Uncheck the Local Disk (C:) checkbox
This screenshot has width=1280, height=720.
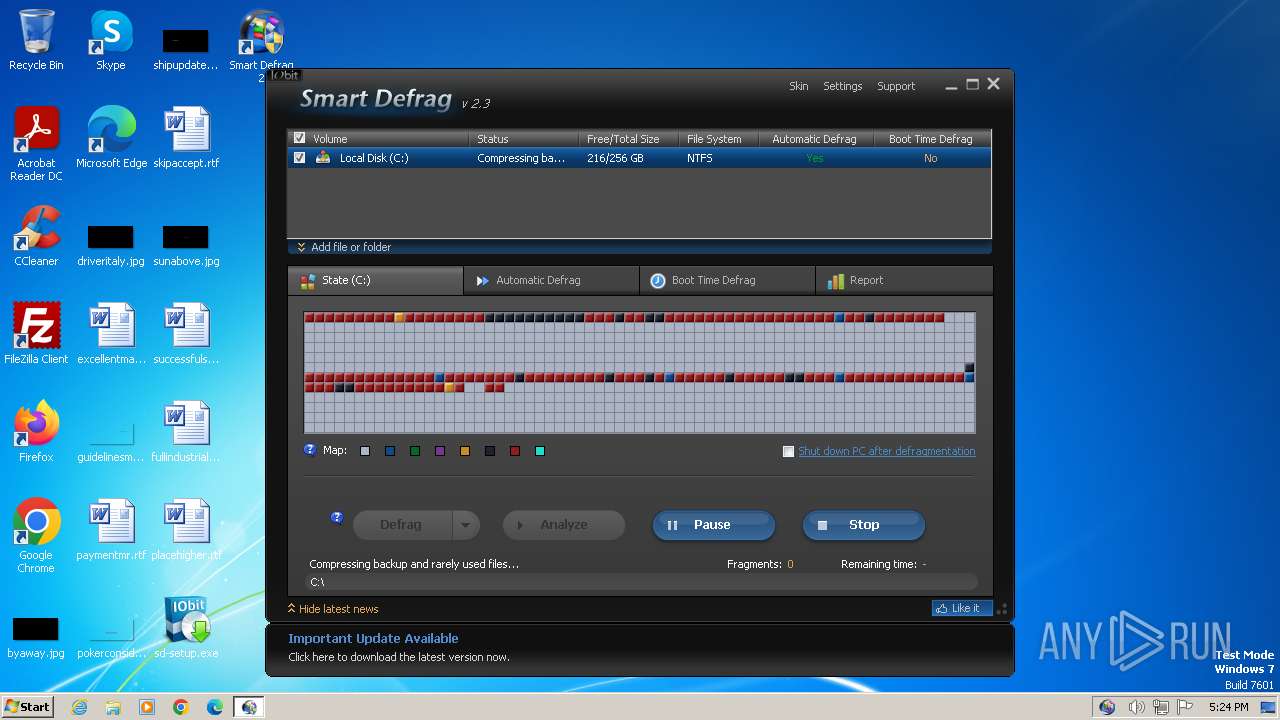299,158
